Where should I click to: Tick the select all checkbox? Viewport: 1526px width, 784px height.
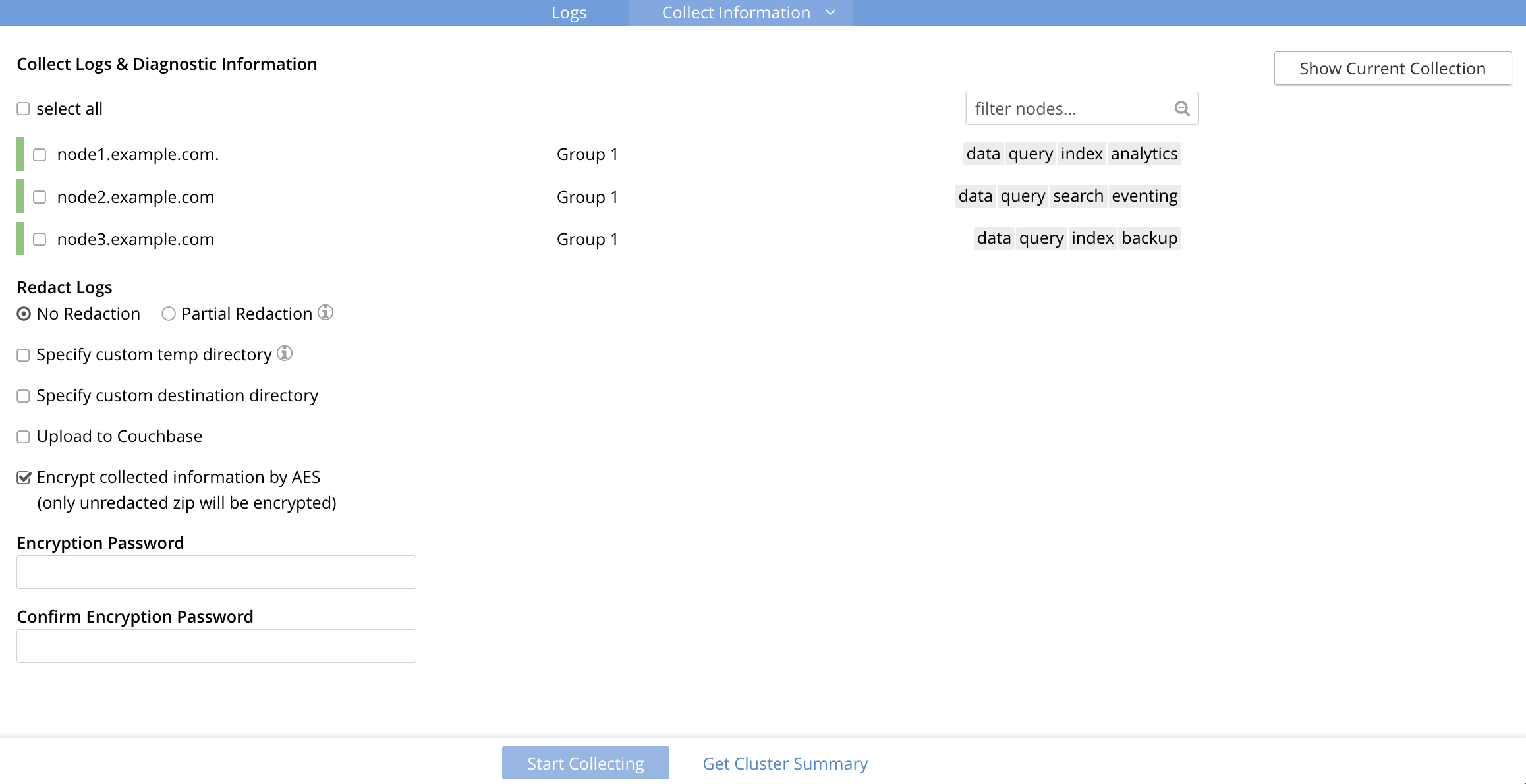click(x=23, y=109)
